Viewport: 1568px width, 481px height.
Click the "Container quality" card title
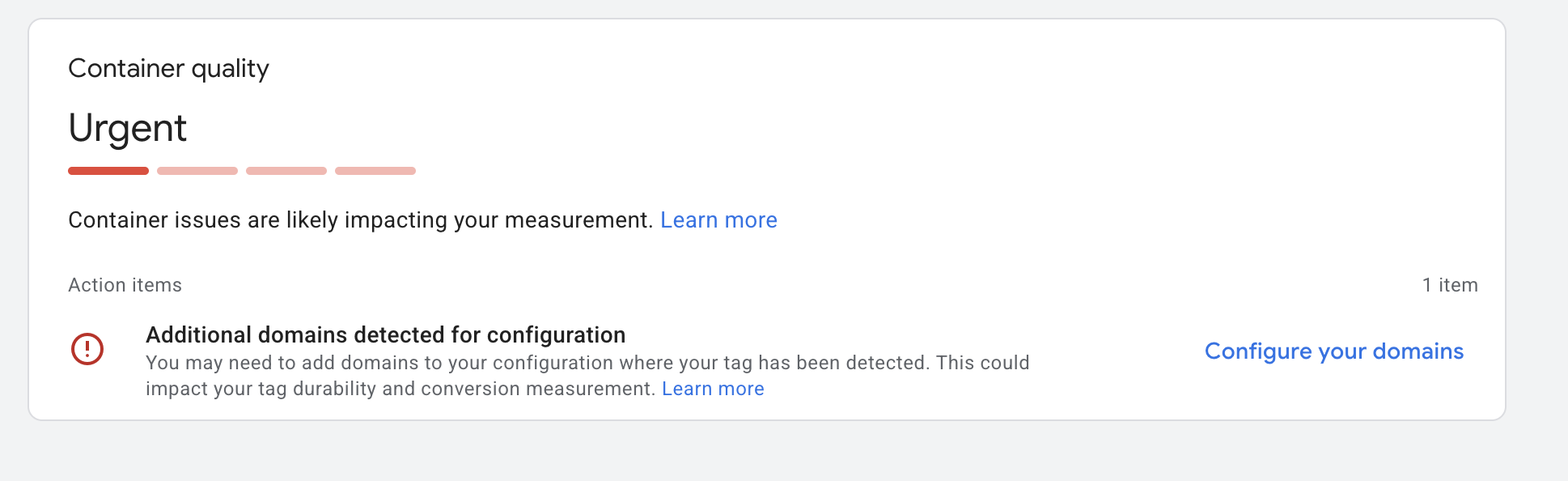[x=168, y=69]
